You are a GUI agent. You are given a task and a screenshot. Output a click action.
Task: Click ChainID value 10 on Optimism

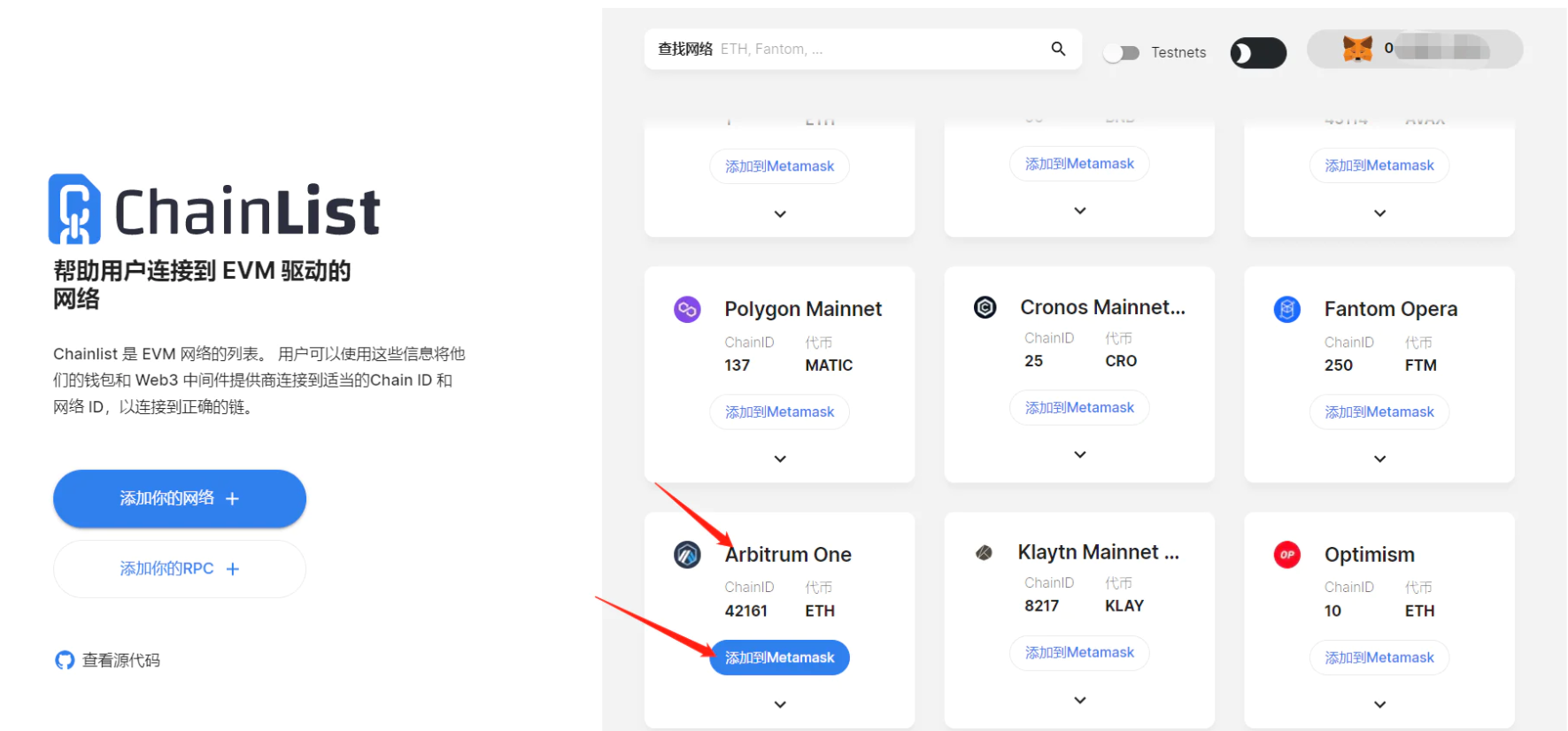(x=1333, y=611)
